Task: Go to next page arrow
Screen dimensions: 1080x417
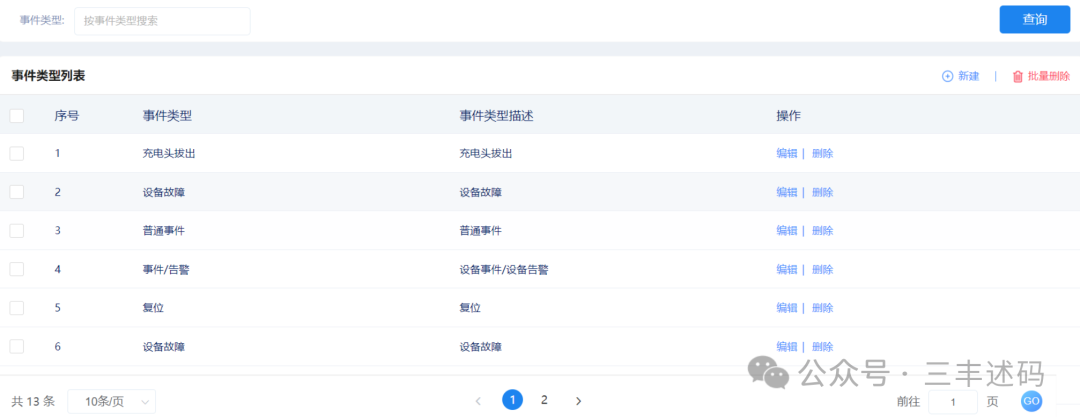Action: coord(579,400)
